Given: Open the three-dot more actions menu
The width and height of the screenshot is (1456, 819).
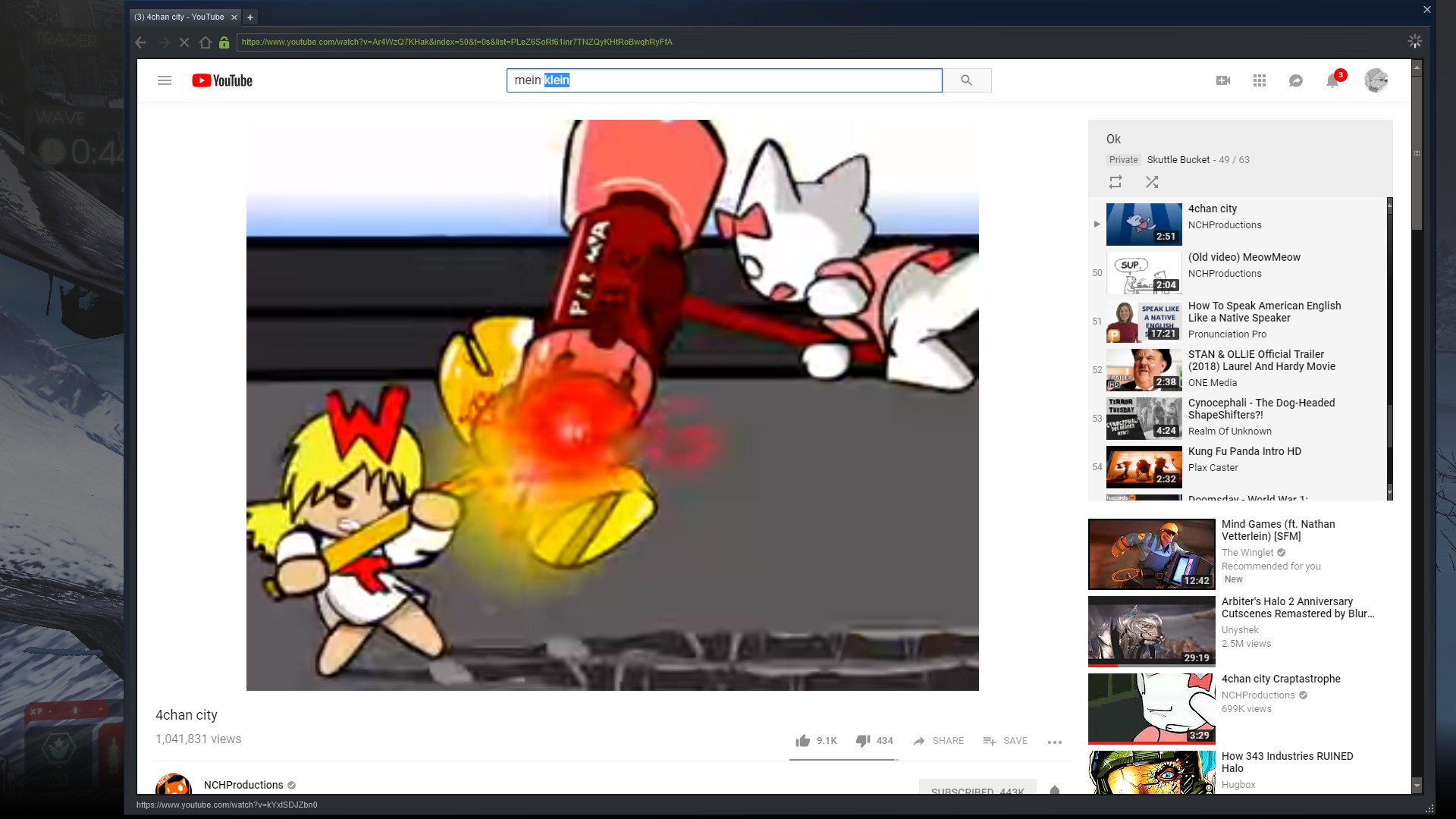Looking at the screenshot, I should (x=1054, y=742).
